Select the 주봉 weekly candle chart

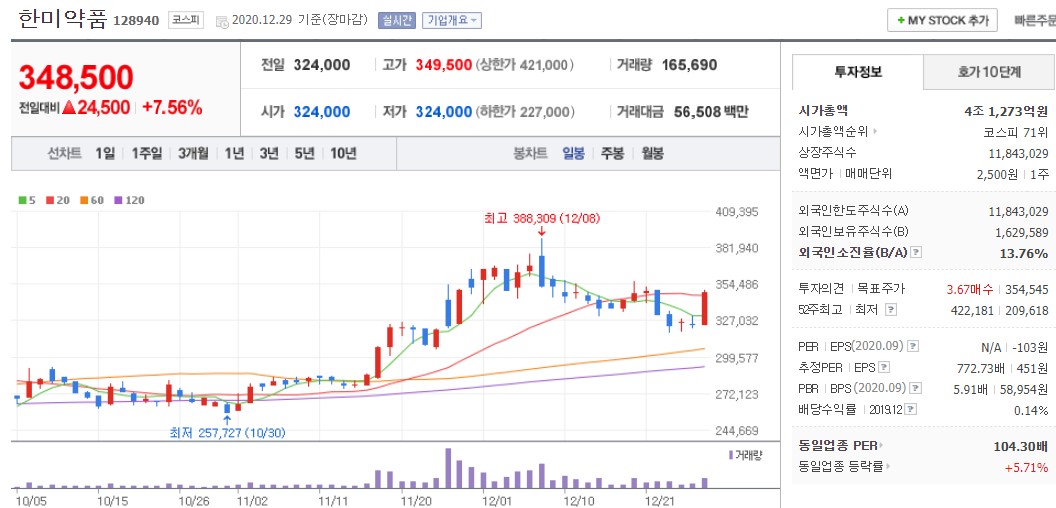tap(613, 154)
